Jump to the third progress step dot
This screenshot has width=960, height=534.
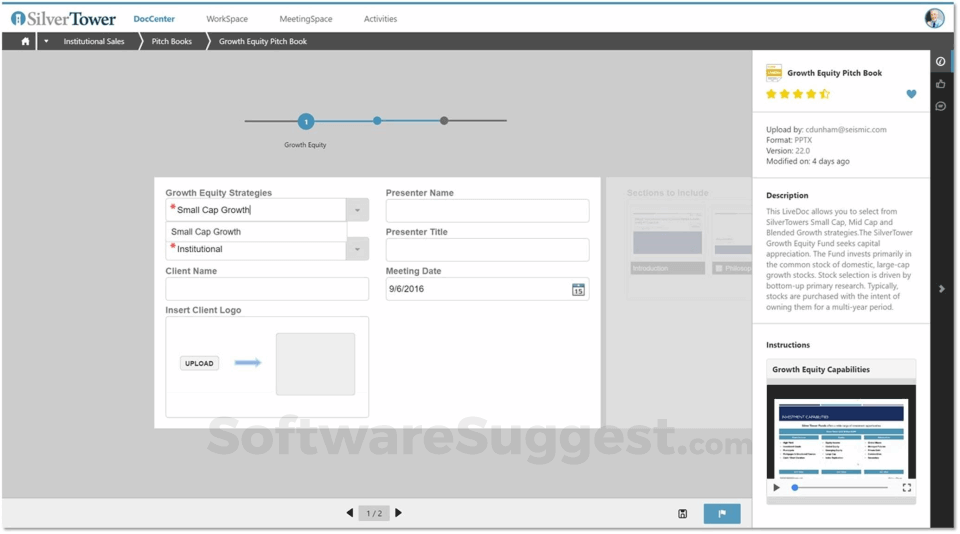pos(444,121)
